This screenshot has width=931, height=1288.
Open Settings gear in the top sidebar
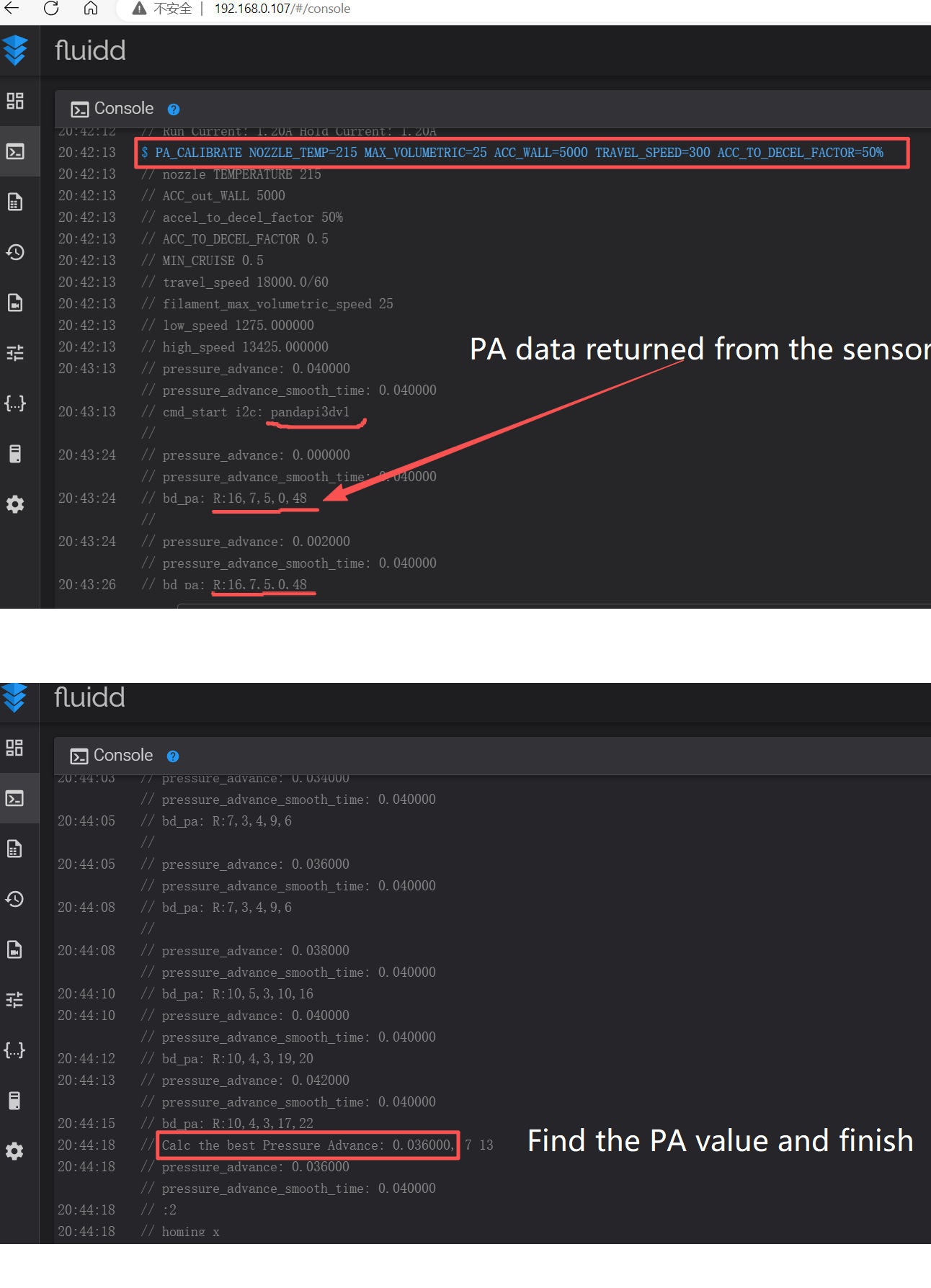click(15, 504)
